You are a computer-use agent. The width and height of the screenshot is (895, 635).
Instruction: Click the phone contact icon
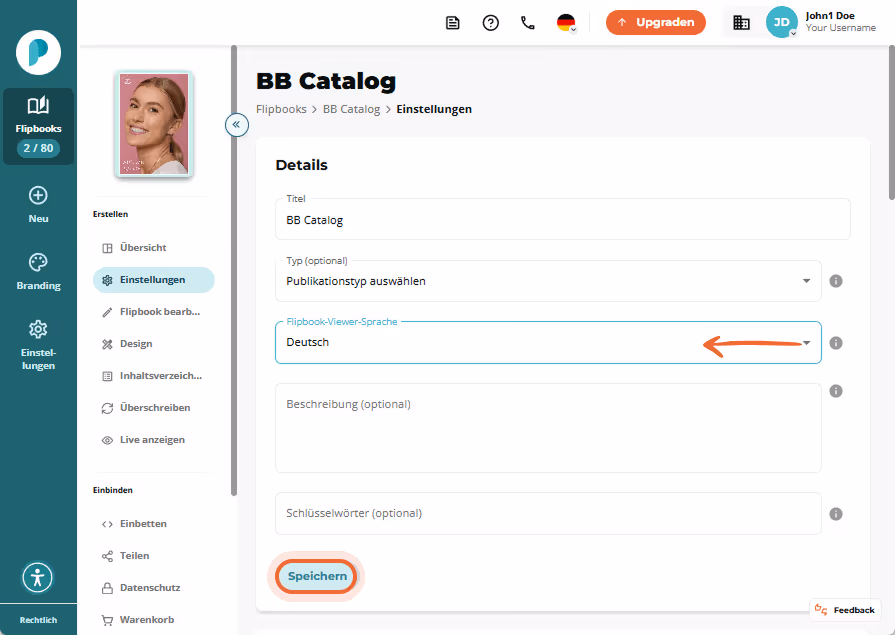tap(528, 23)
